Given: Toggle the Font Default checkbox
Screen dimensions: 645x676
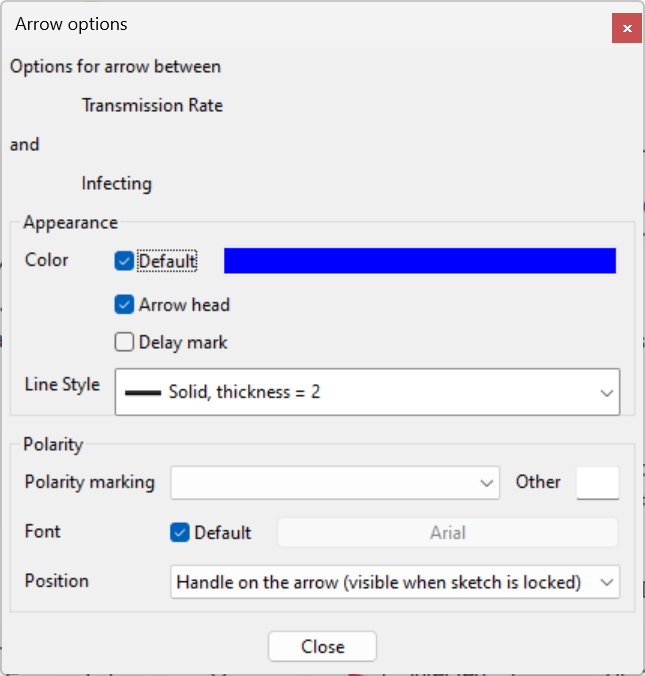Looking at the screenshot, I should pos(180,533).
